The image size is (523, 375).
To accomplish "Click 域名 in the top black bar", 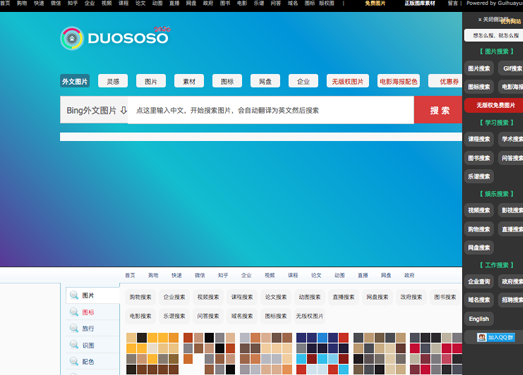I will (293, 3).
